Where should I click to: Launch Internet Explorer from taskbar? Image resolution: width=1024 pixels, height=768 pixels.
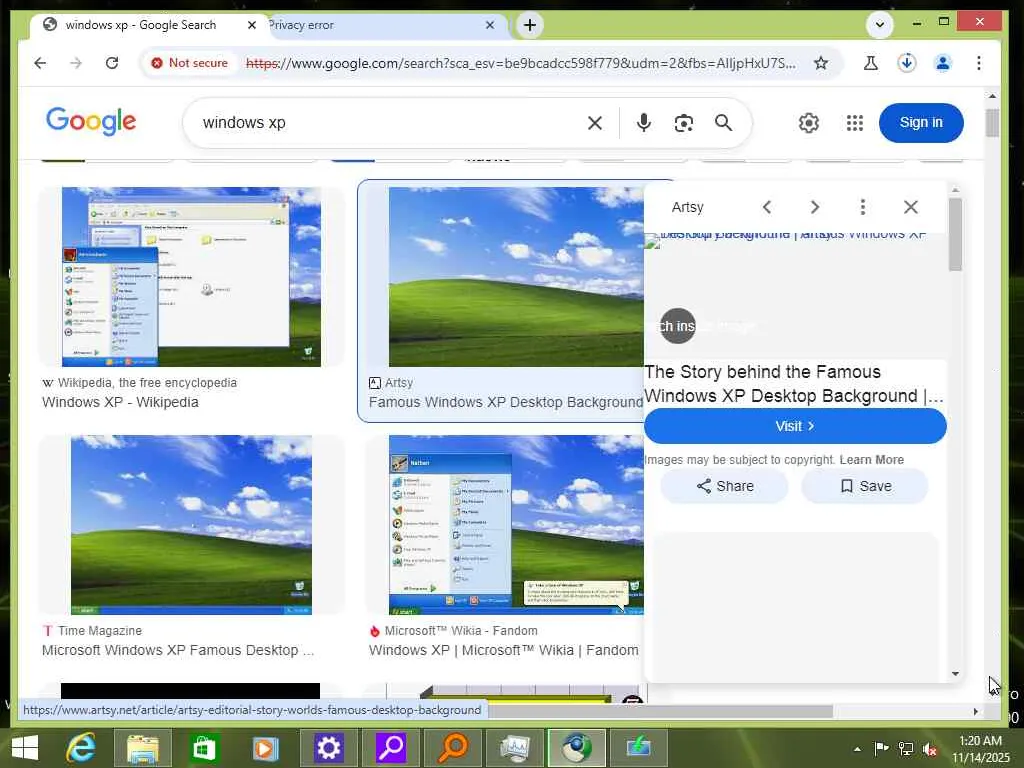[81, 748]
